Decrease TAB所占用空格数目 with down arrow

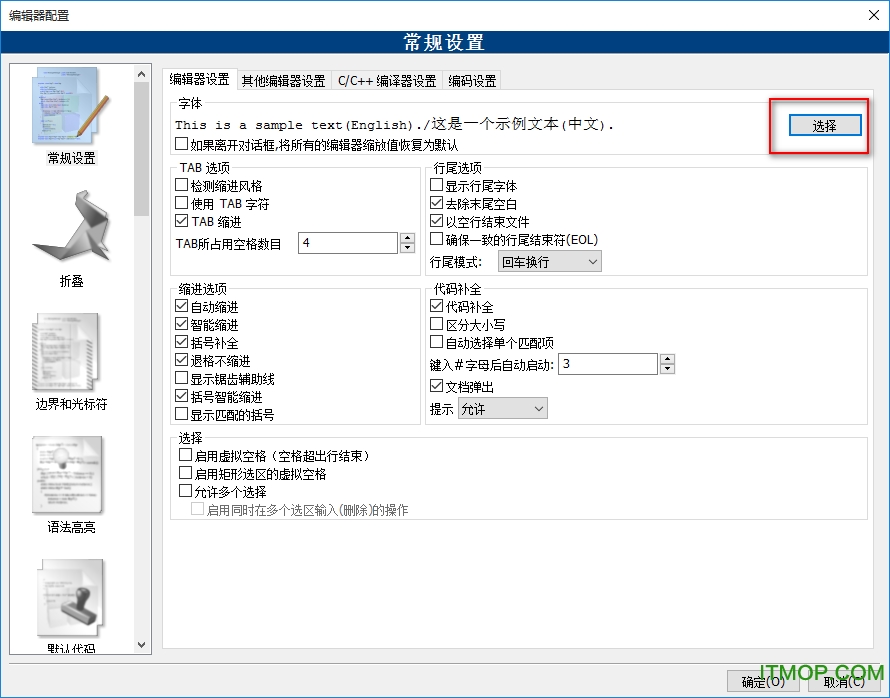click(x=407, y=248)
